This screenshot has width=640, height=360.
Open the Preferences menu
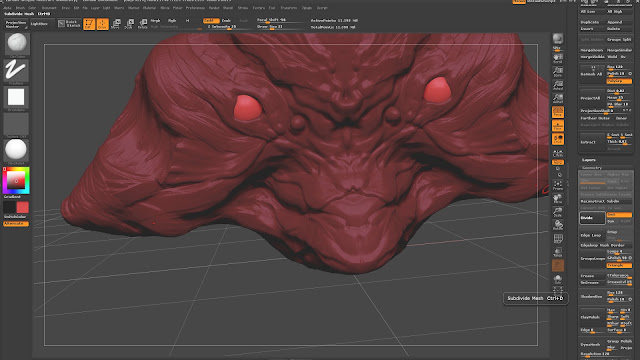(x=195, y=8)
